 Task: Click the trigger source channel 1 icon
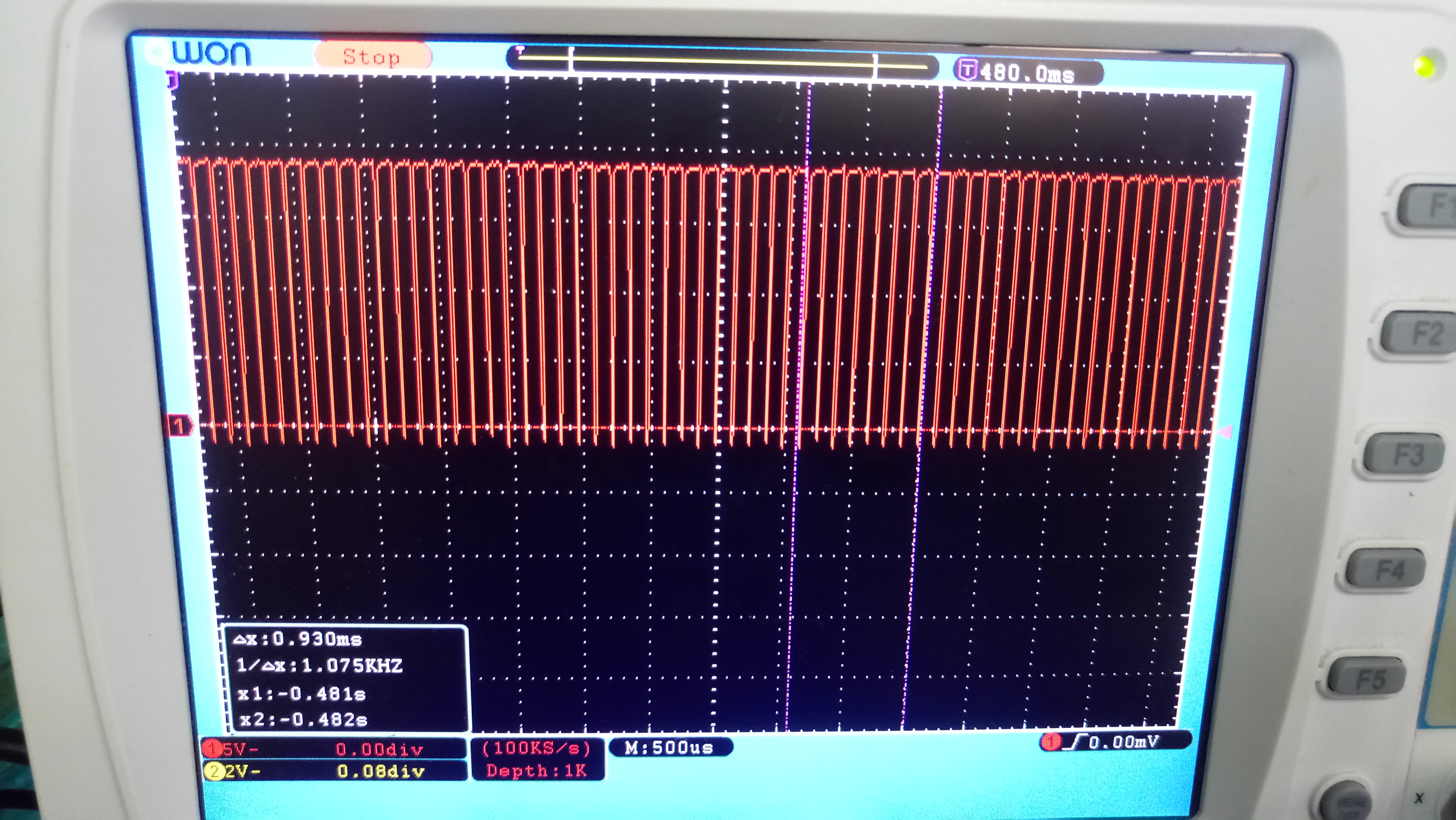pyautogui.click(x=1052, y=742)
